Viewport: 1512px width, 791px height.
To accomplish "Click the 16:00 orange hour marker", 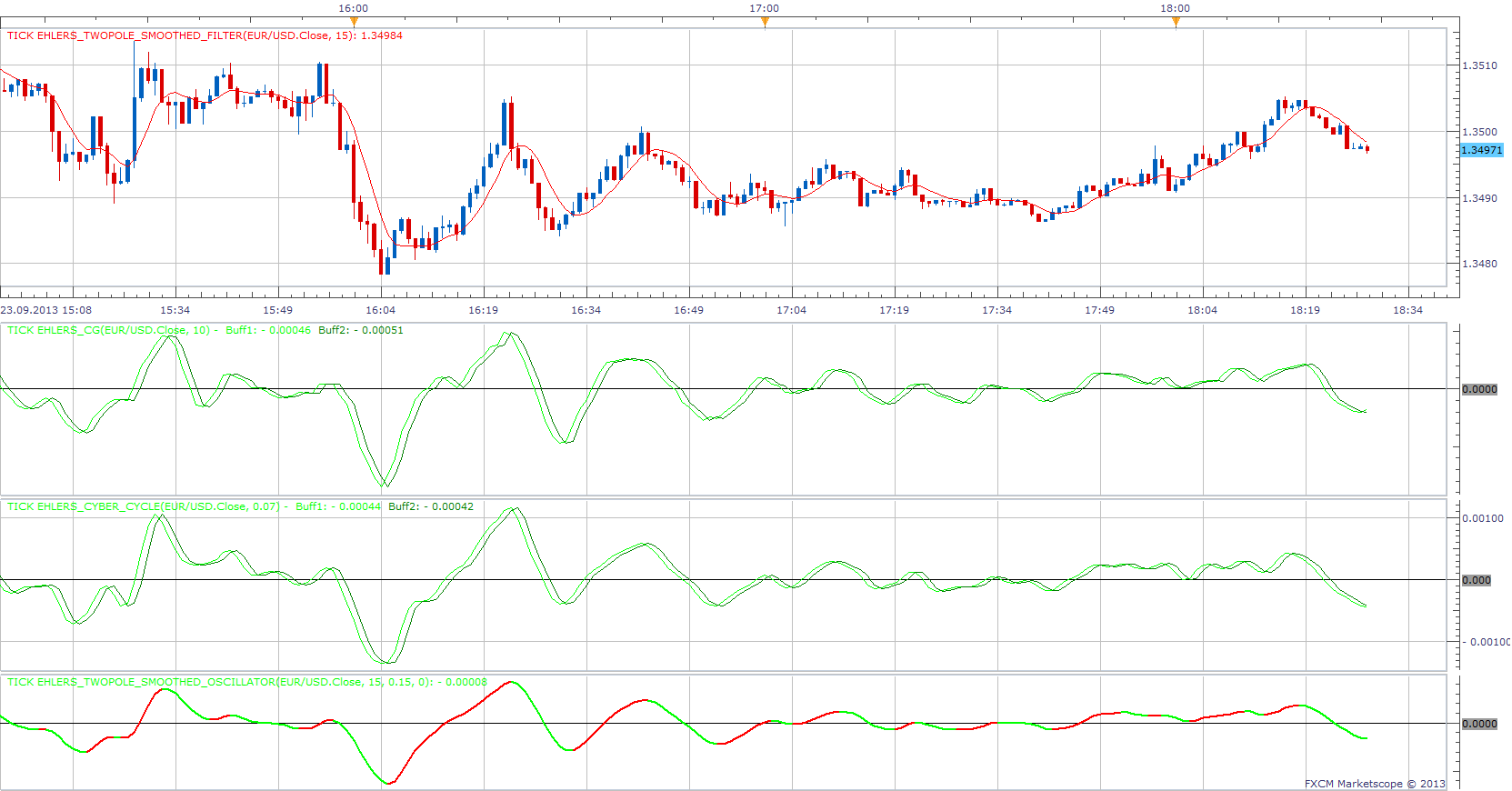I will [354, 22].
